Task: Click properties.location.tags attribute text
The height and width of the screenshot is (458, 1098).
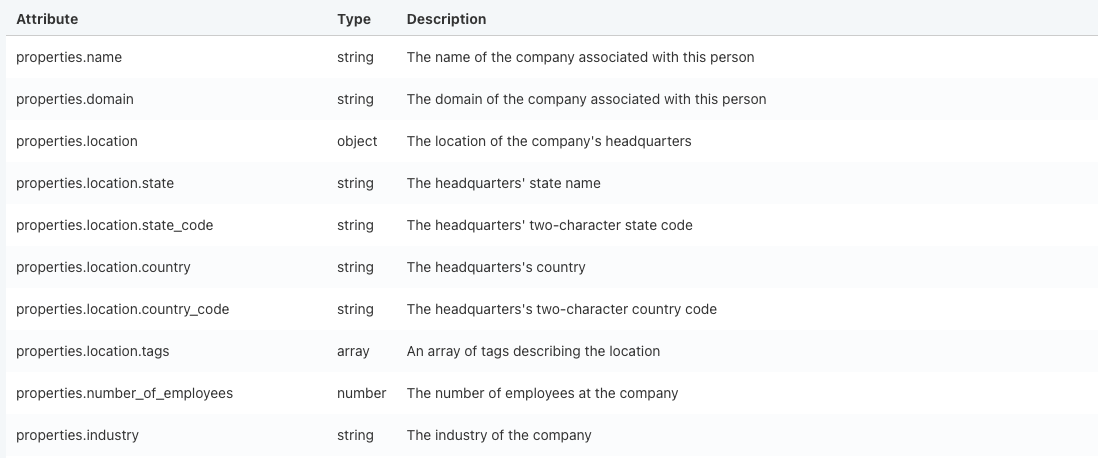Action: pyautogui.click(x=92, y=352)
